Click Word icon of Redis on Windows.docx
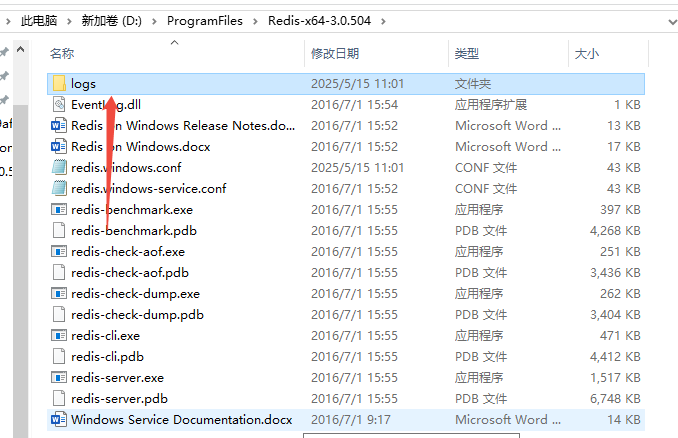 pyautogui.click(x=59, y=147)
